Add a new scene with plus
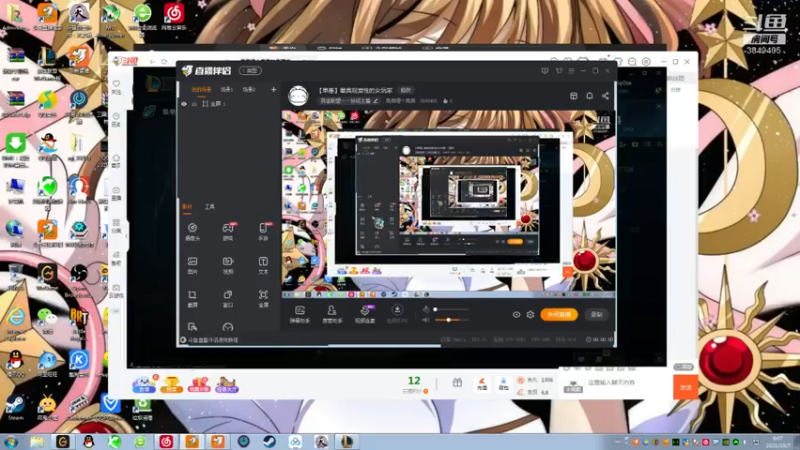Viewport: 800px width, 450px height. click(x=273, y=89)
